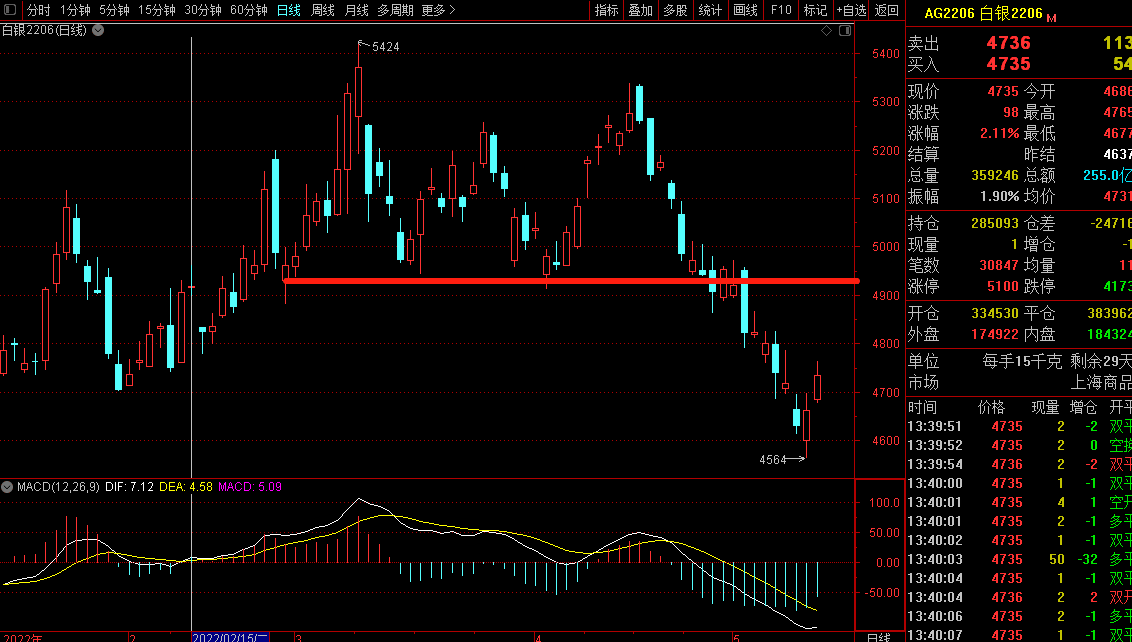Image resolution: width=1132 pixels, height=642 pixels.
Task: Select the trade row at 13:40:07
Action: [x=1019, y=636]
